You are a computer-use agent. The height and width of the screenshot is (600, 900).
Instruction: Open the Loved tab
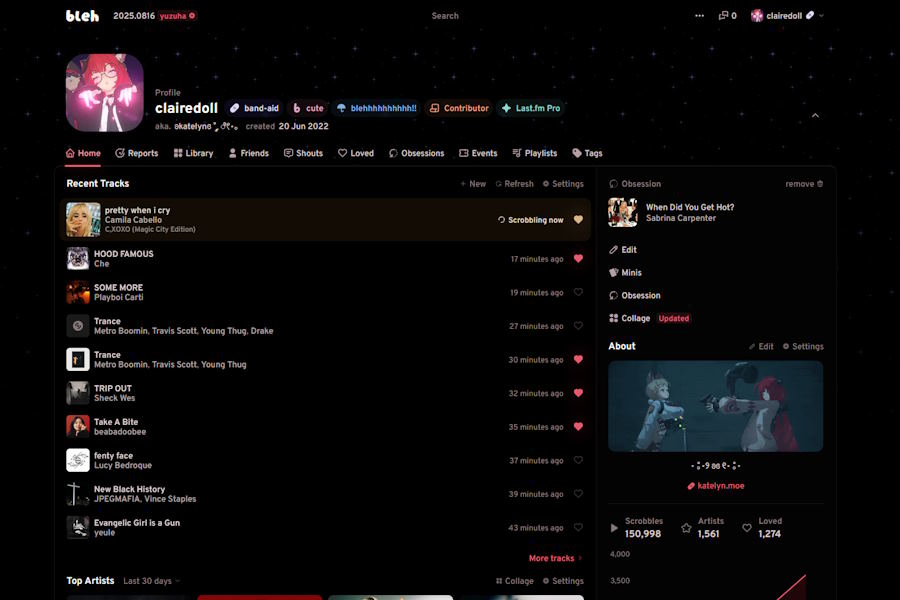[356, 153]
